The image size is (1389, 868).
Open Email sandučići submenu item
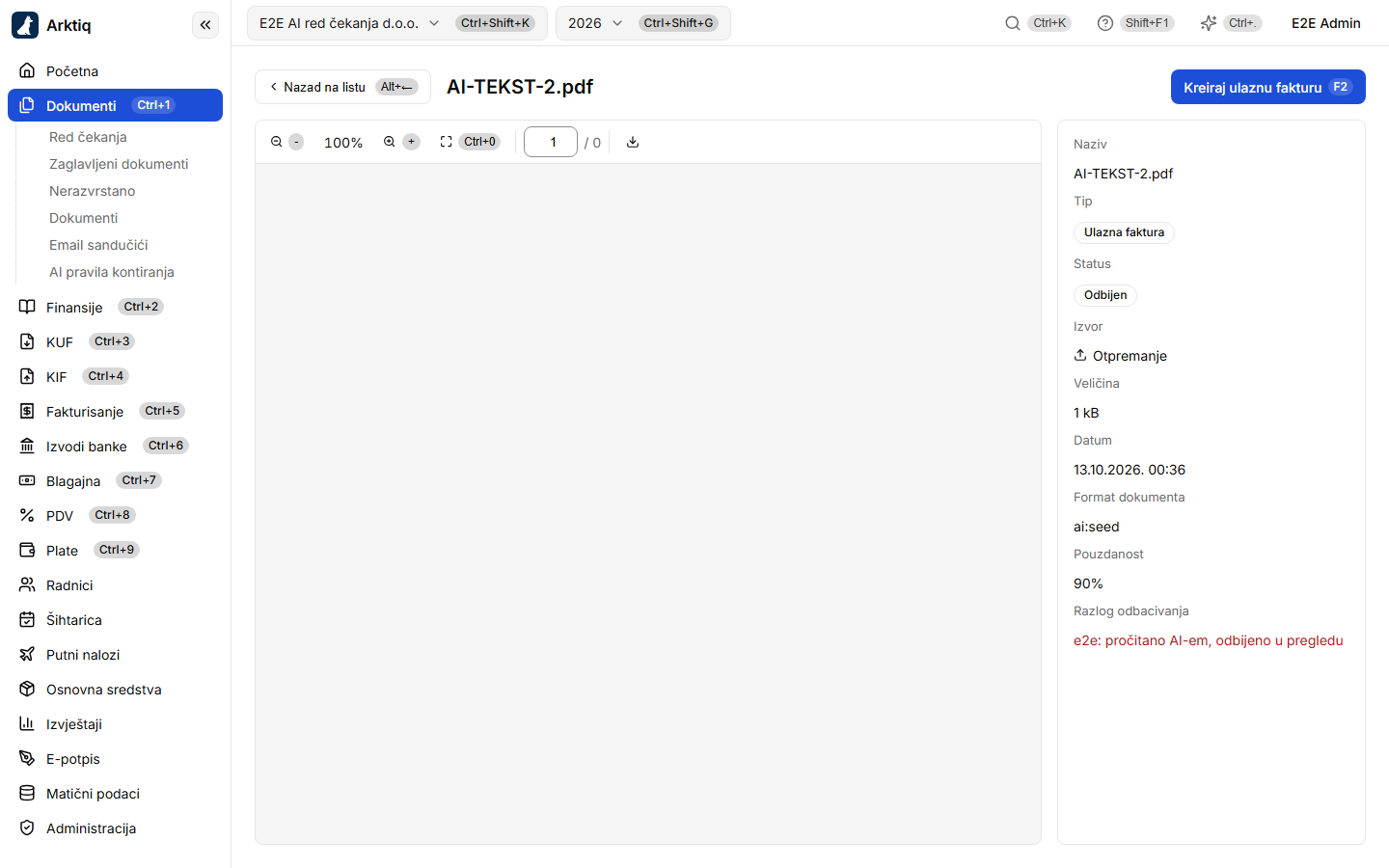pos(98,245)
